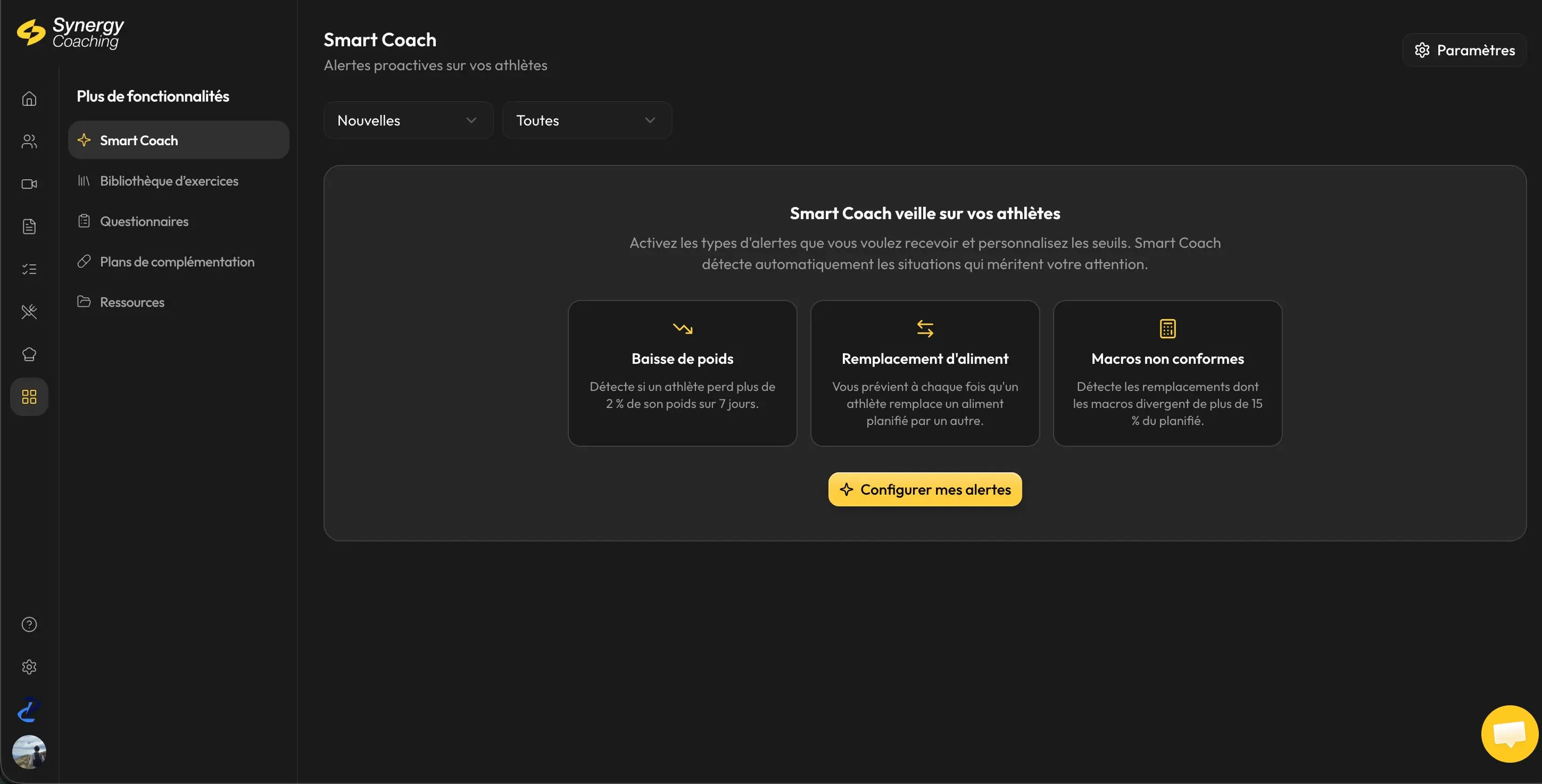The width and height of the screenshot is (1542, 784).
Task: Click the exercise library books icon
Action: coord(84,181)
